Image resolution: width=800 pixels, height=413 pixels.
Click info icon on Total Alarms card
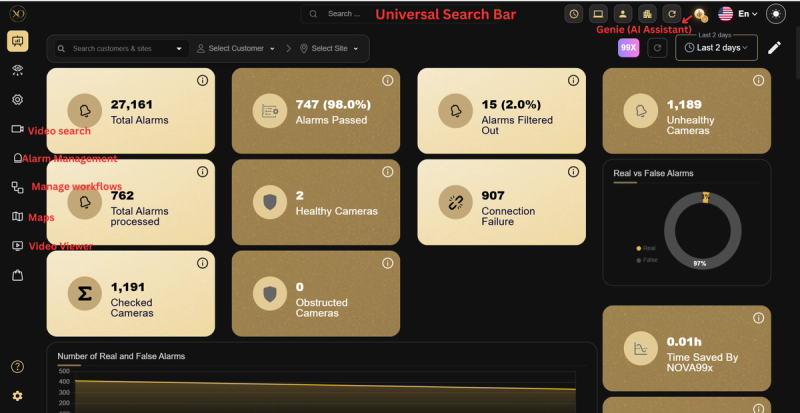pos(203,80)
